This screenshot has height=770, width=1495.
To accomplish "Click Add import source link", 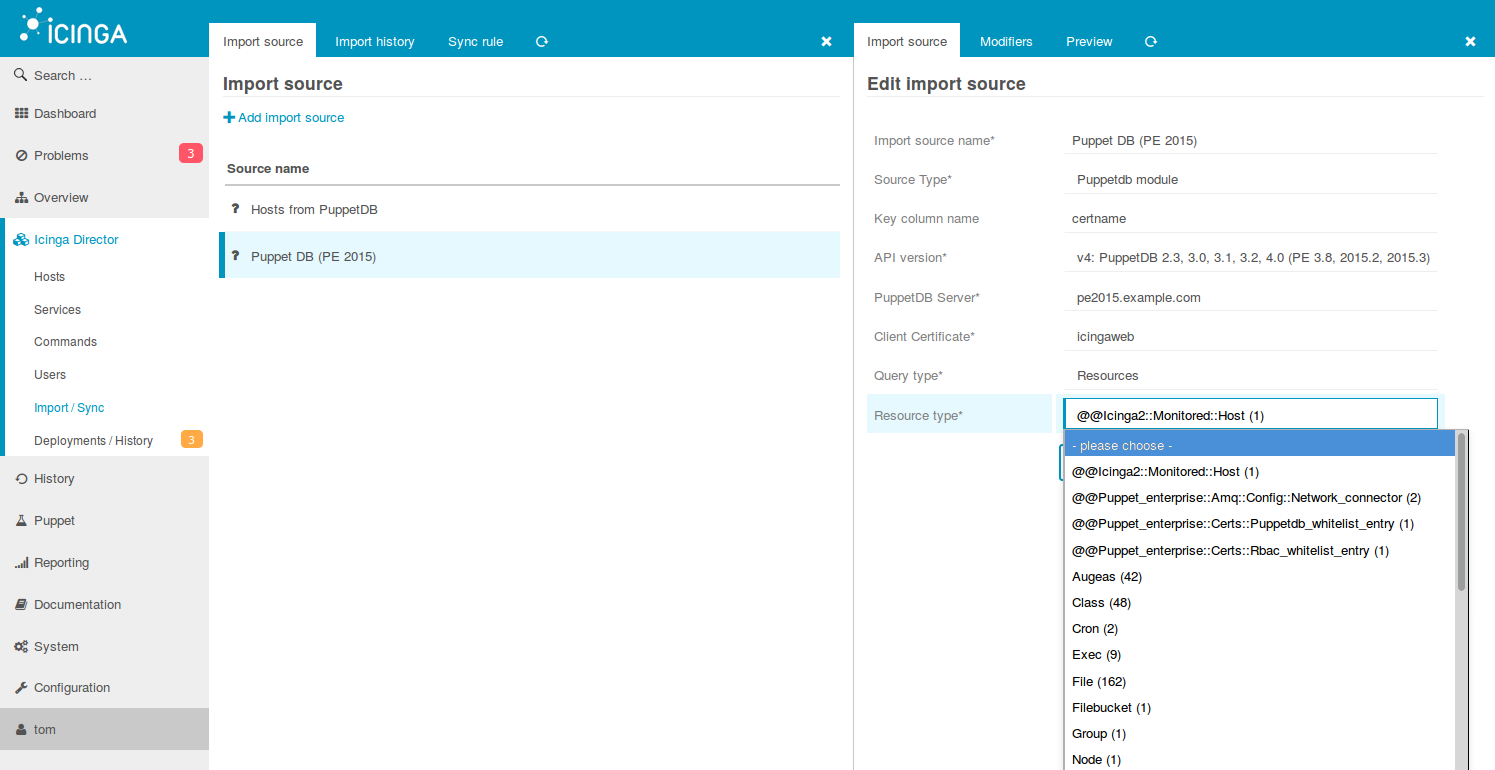I will [284, 117].
